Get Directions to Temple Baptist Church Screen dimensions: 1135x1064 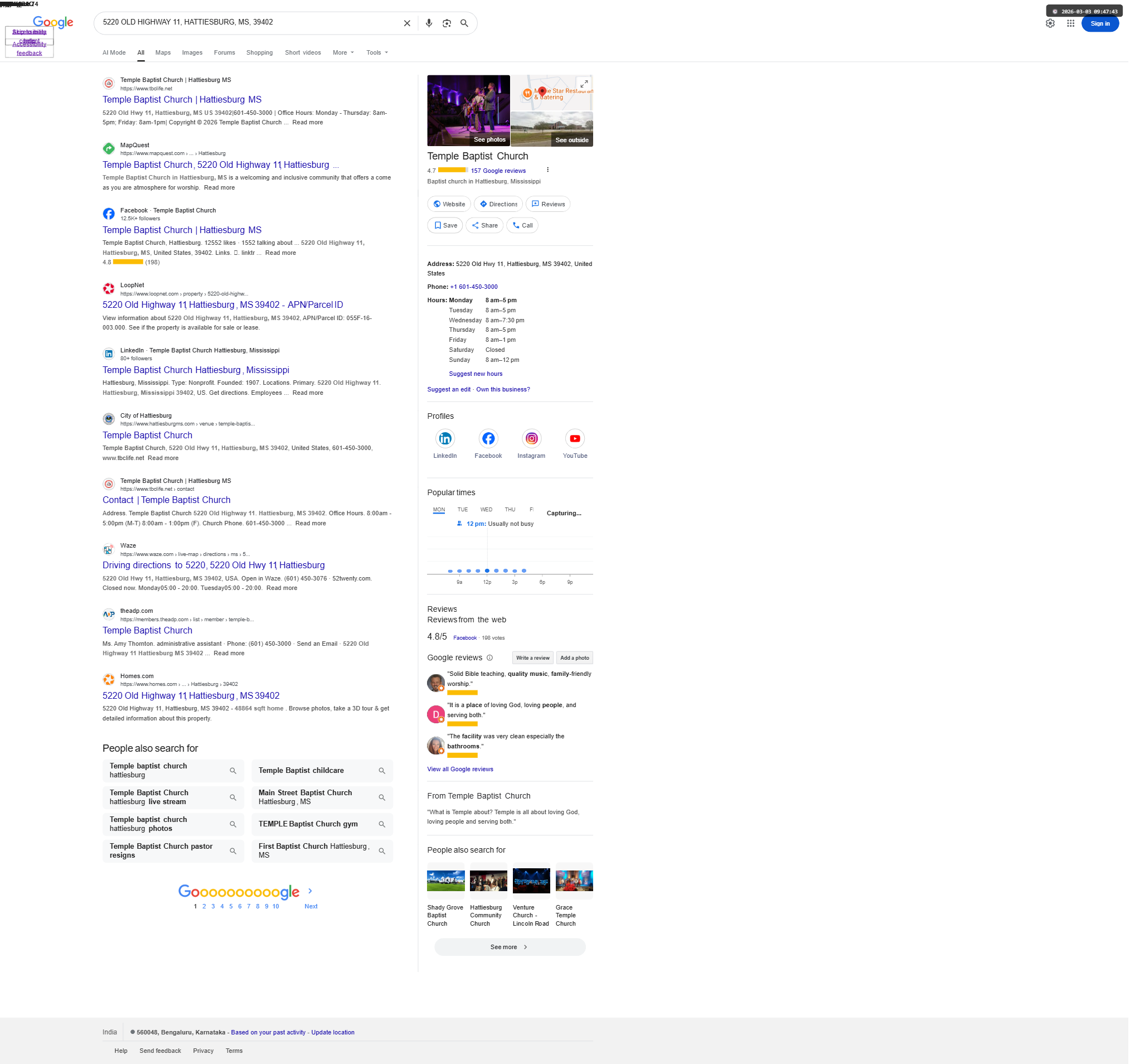(x=502, y=205)
